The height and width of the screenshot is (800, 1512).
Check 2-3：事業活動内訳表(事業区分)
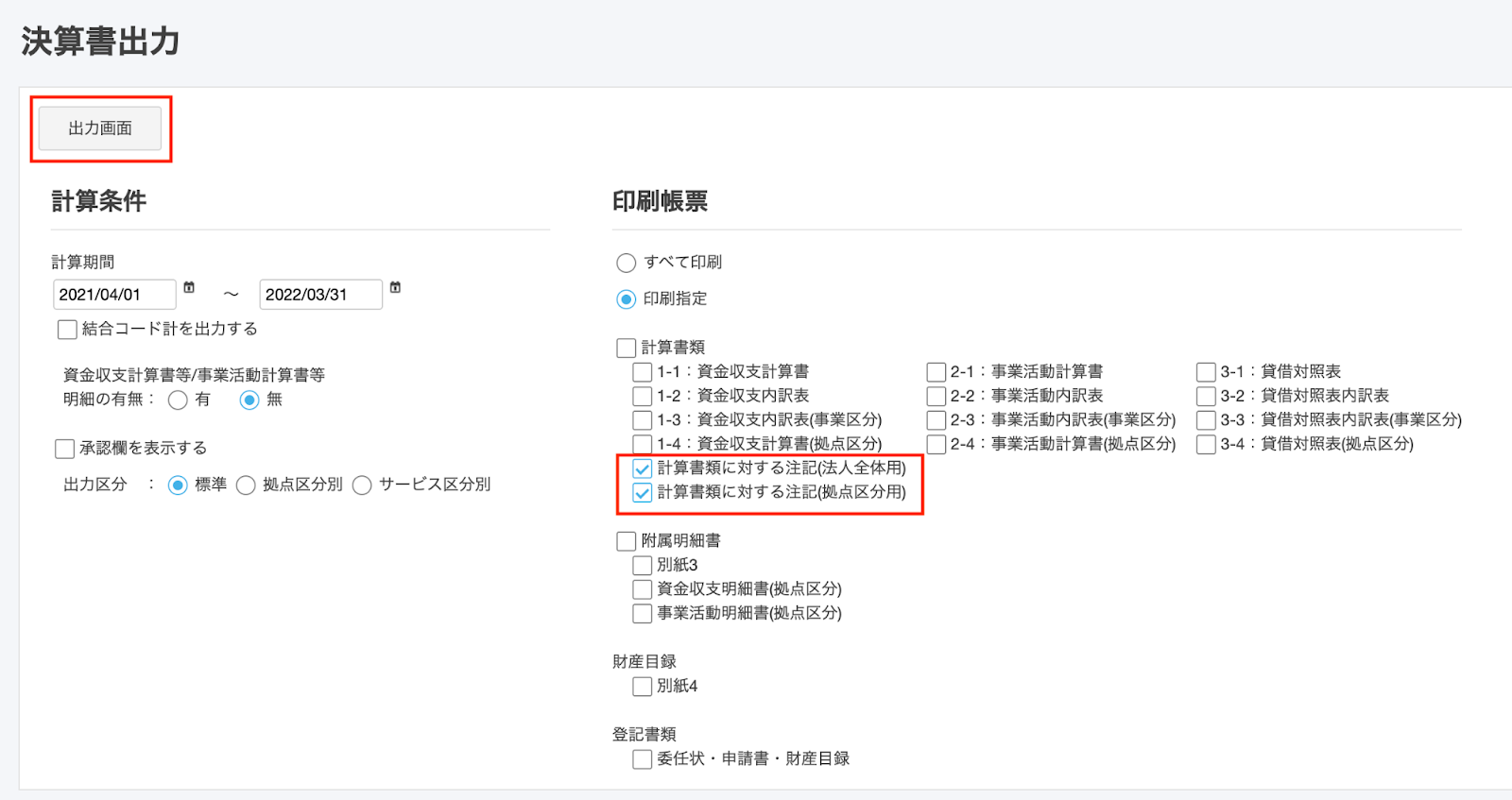tap(936, 420)
